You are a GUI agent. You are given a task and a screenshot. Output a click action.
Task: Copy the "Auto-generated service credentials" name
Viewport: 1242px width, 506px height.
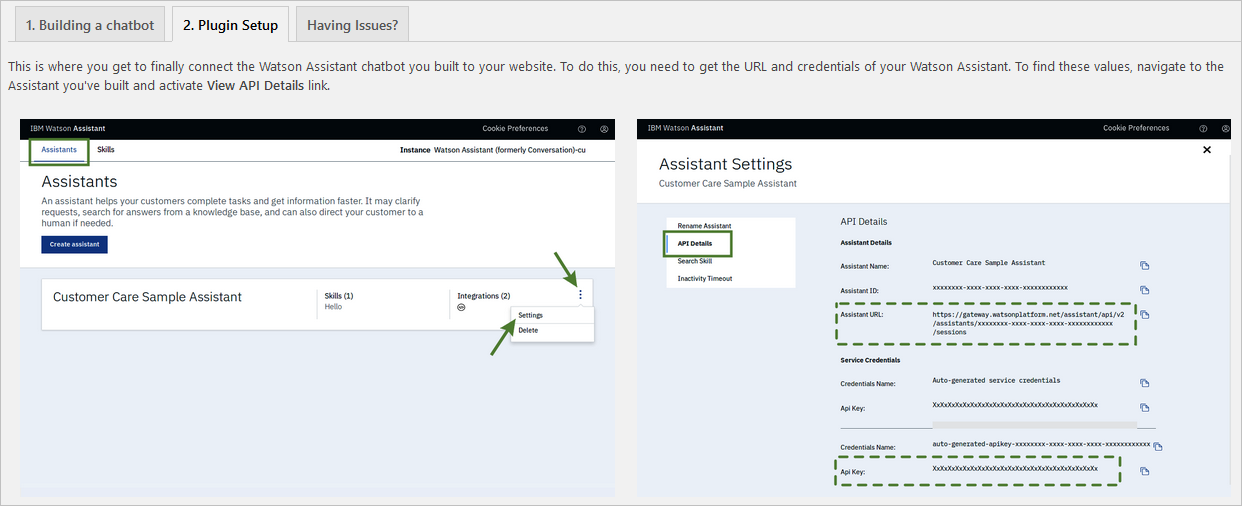tap(1145, 383)
